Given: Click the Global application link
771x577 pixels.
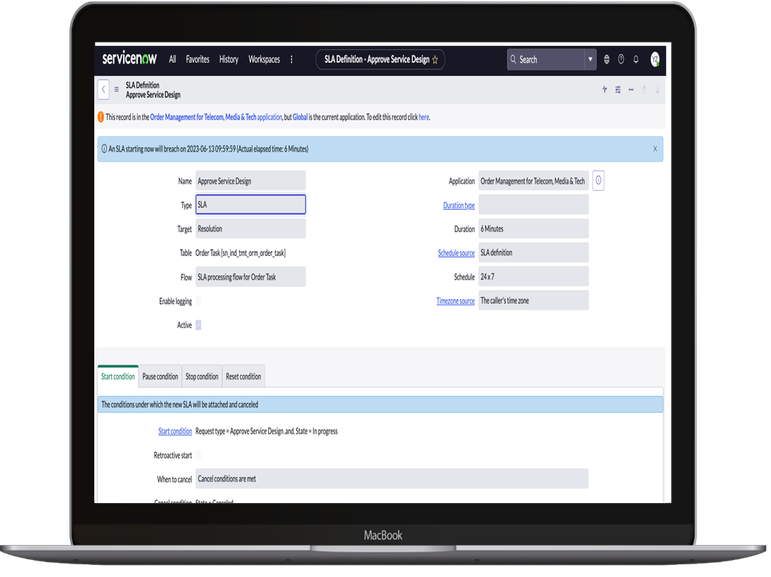Looking at the screenshot, I should [x=300, y=117].
